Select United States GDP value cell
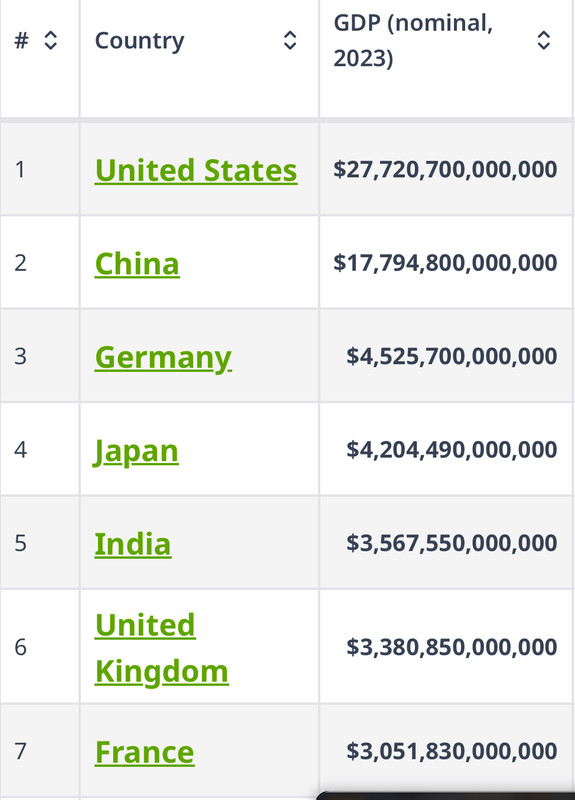The height and width of the screenshot is (800, 575). click(x=446, y=169)
